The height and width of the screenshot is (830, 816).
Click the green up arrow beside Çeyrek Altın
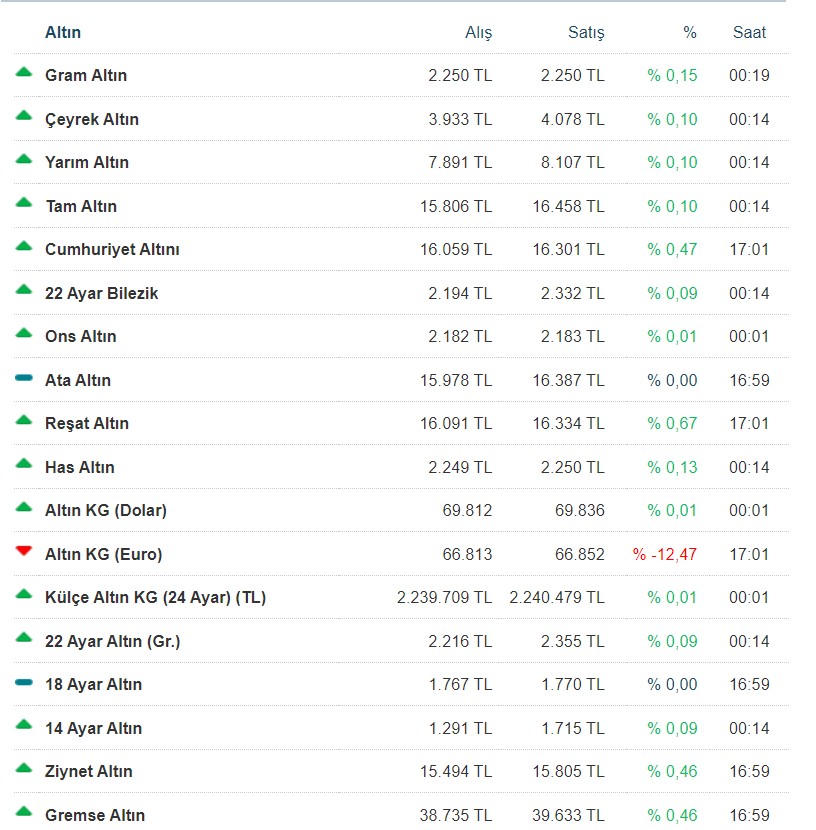(24, 116)
